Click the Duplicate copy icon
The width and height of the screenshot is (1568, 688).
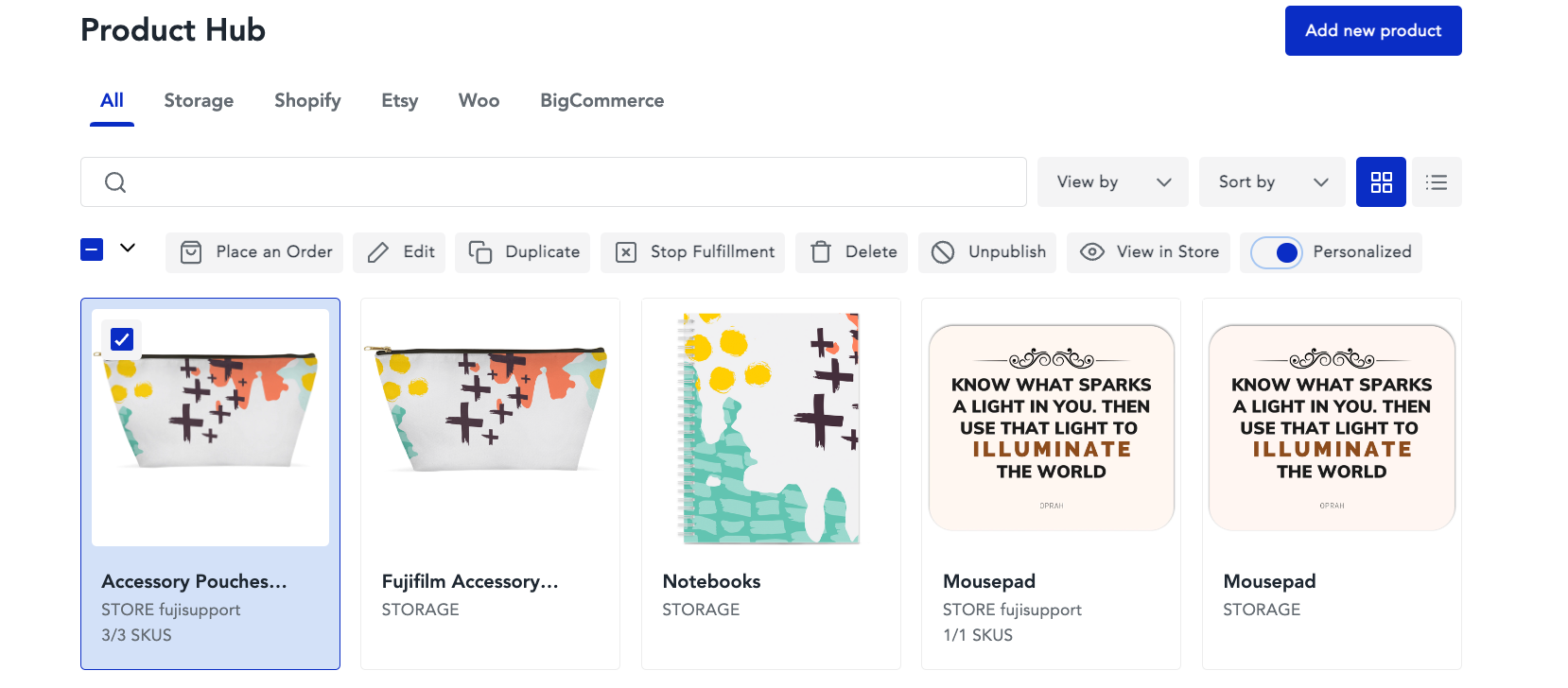480,252
